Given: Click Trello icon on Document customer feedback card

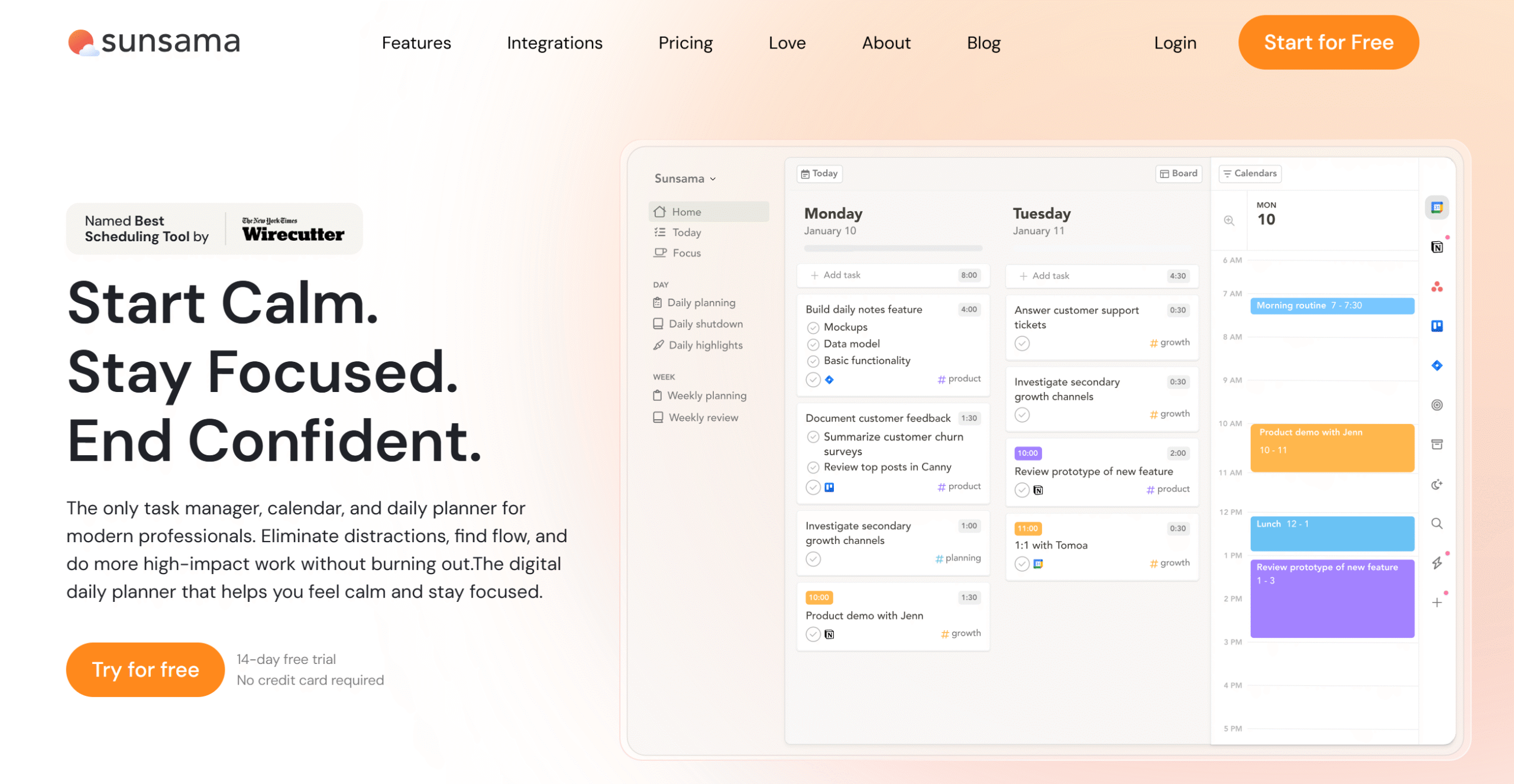Looking at the screenshot, I should coord(829,487).
